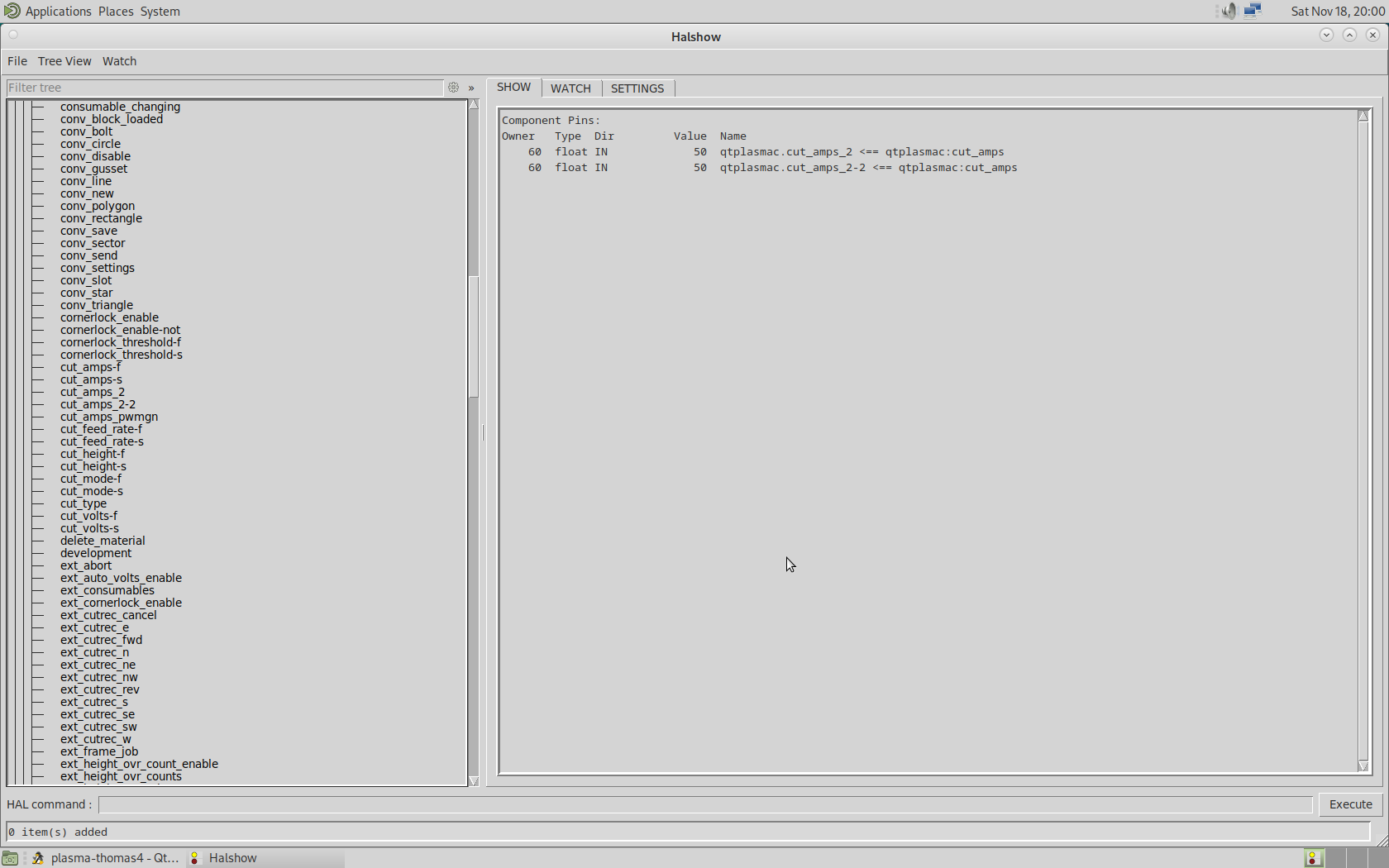Select cornerlock_threshold-f tree item

pyautogui.click(x=121, y=342)
